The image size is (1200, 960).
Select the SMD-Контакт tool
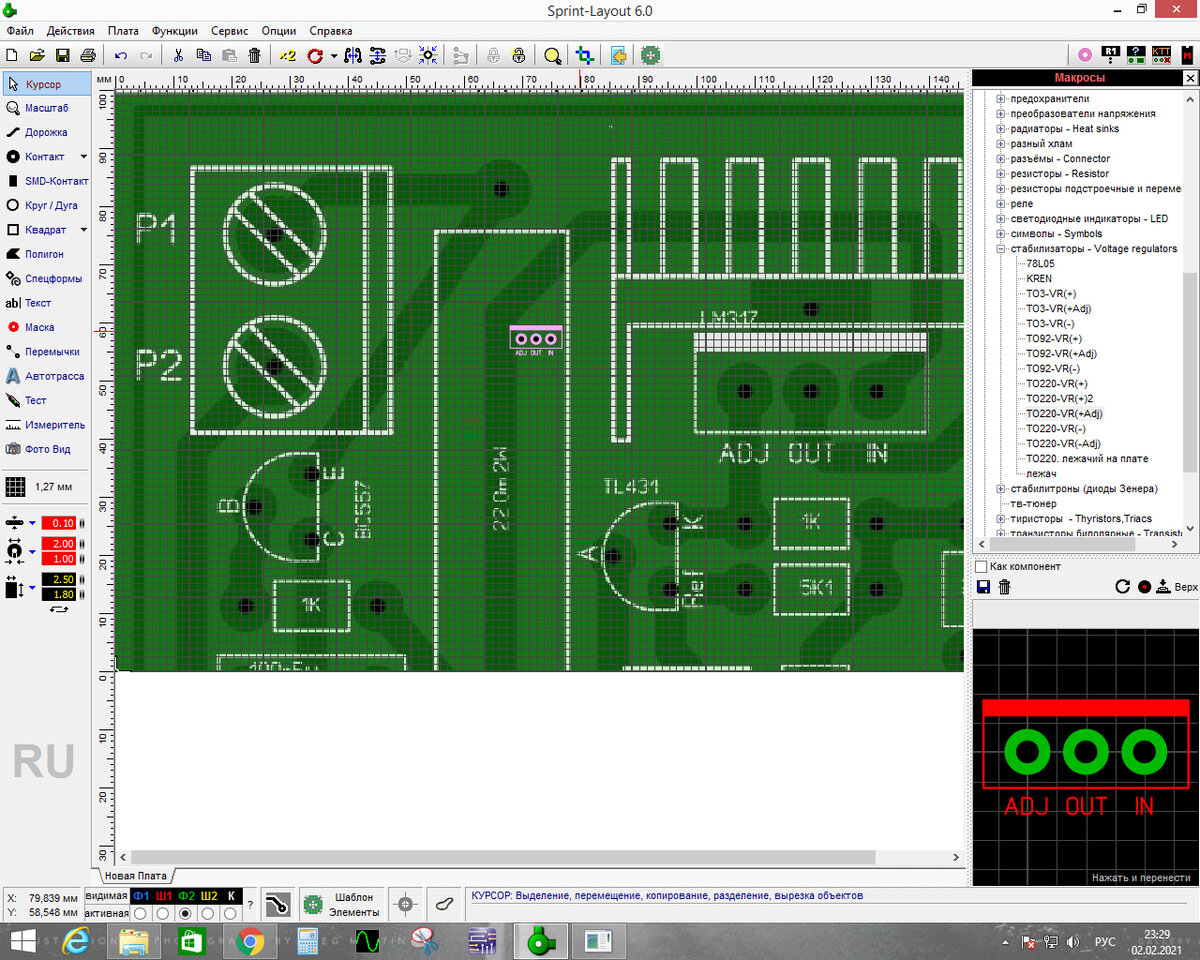point(45,181)
